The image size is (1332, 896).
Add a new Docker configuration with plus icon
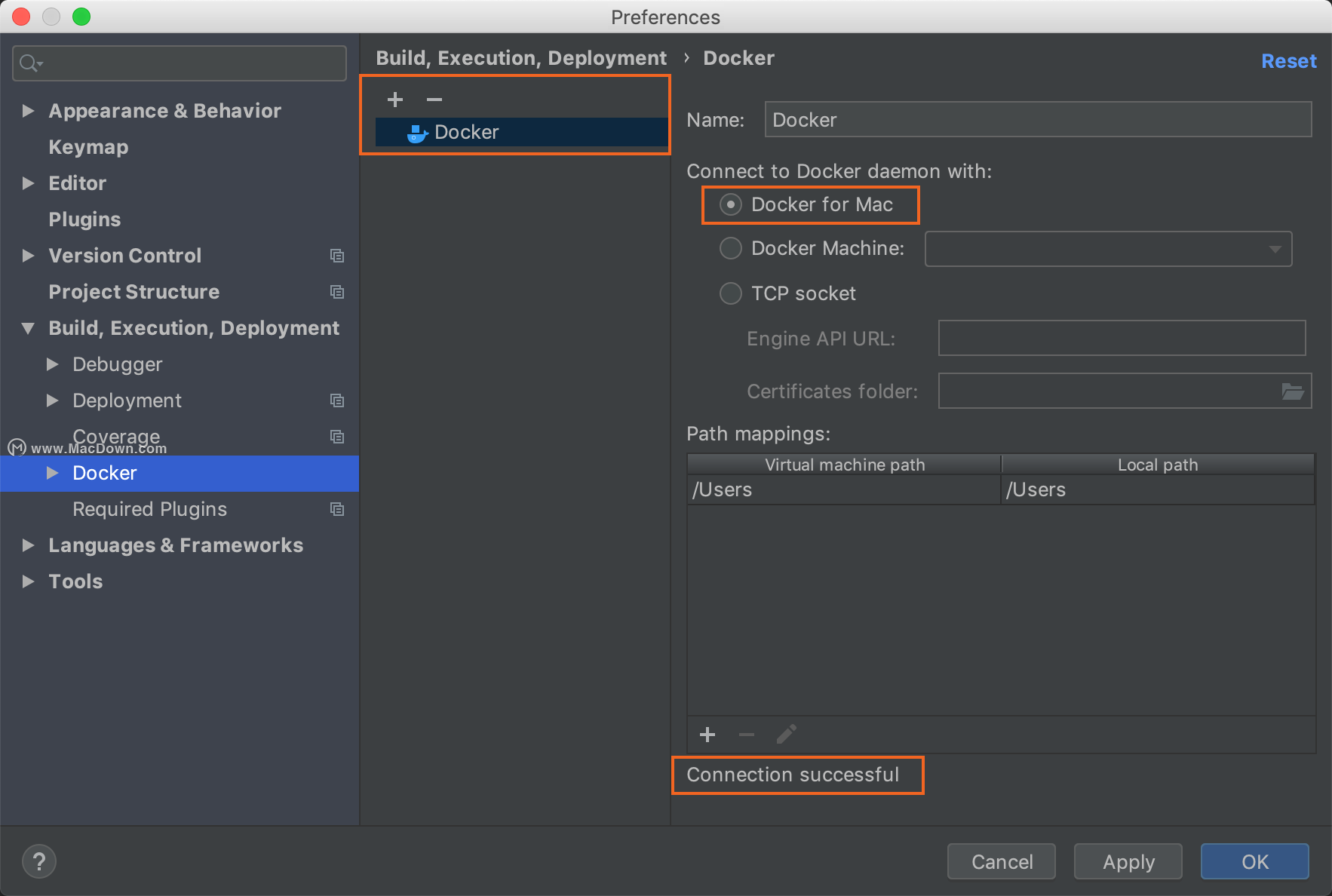[x=395, y=100]
